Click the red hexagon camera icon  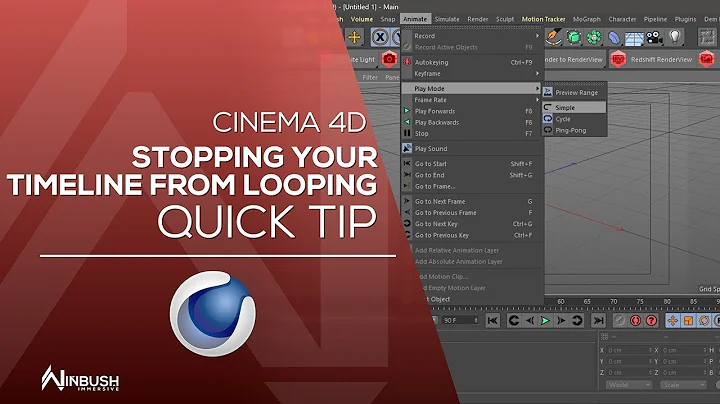(389, 59)
